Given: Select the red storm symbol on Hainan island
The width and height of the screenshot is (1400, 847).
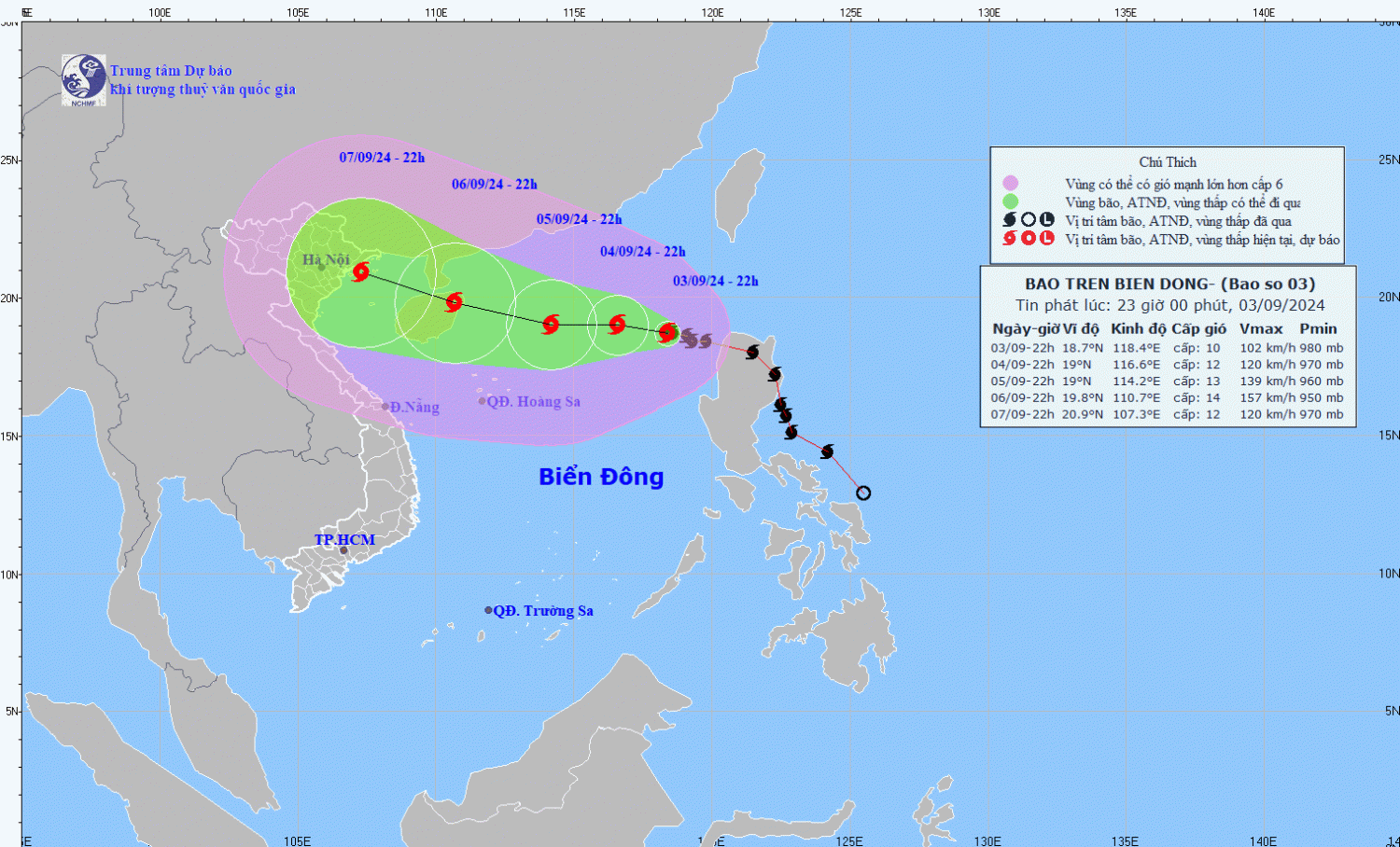Looking at the screenshot, I should pyautogui.click(x=454, y=301).
